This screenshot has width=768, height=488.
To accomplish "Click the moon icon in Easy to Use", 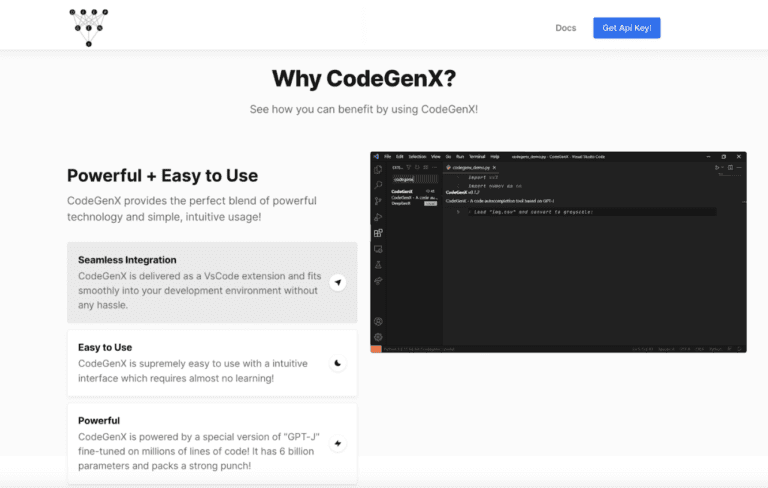I will click(338, 363).
